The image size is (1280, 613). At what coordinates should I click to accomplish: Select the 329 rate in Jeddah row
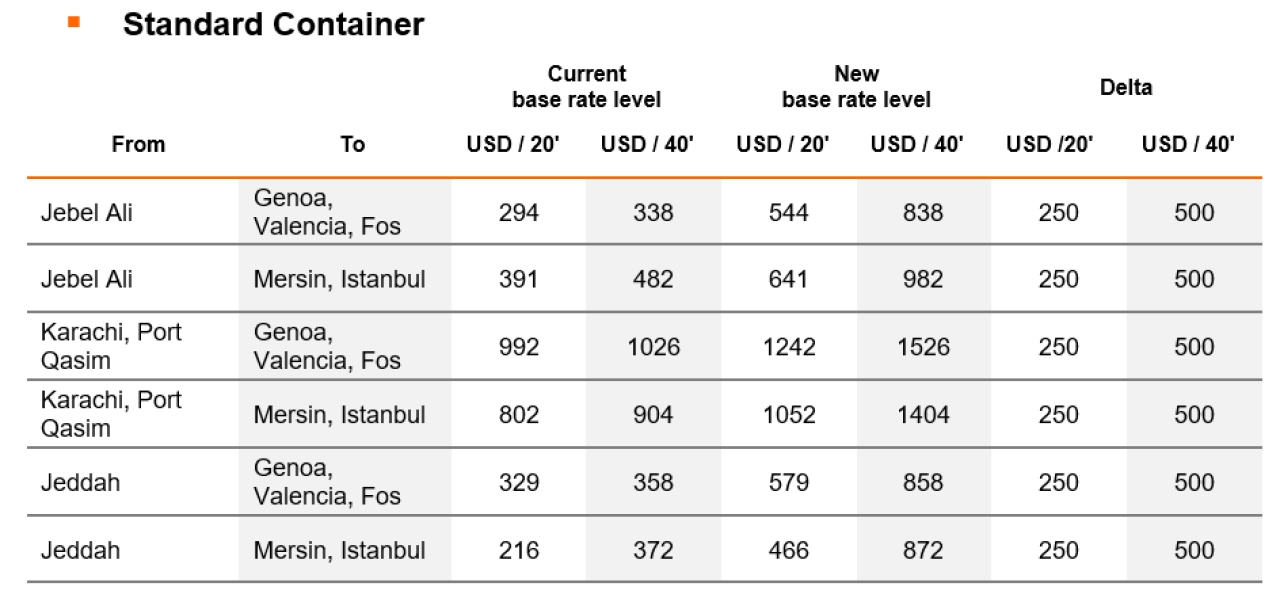[x=518, y=483]
